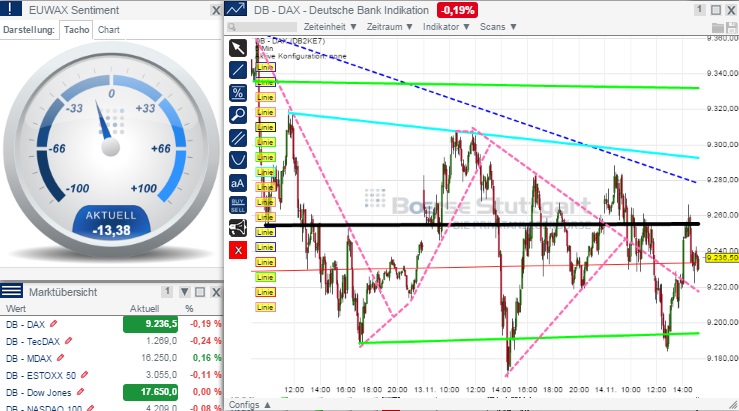
Task: Activate the magnifier zoom tool
Action: [238, 115]
